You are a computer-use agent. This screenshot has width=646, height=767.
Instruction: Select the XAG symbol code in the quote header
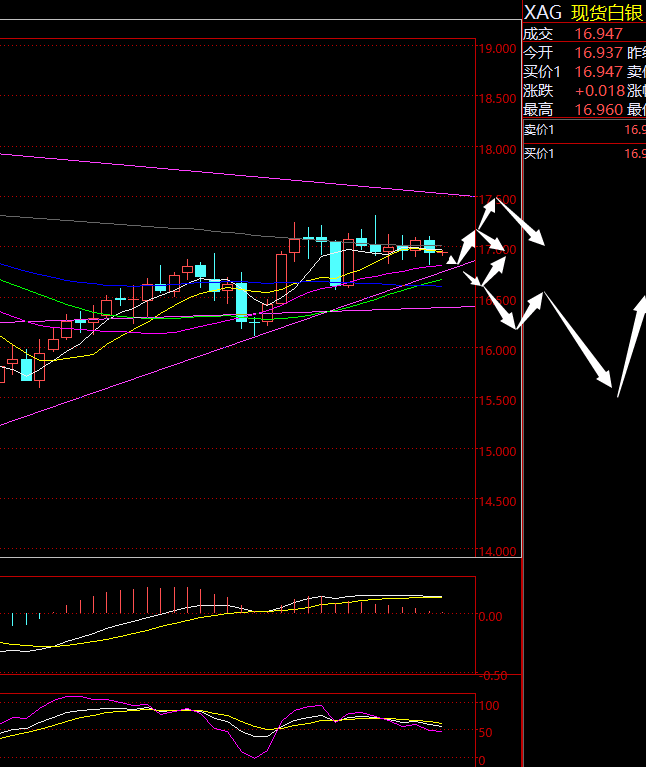pos(543,13)
